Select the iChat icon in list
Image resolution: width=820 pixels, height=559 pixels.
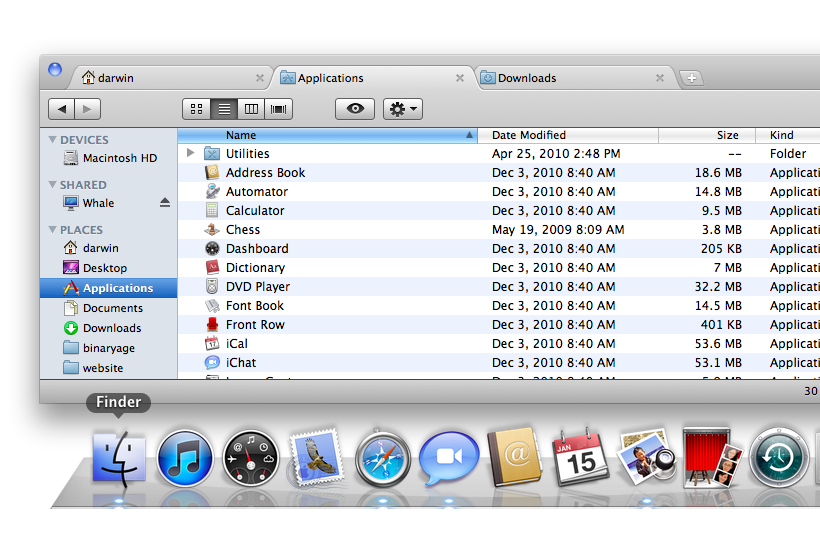[212, 362]
